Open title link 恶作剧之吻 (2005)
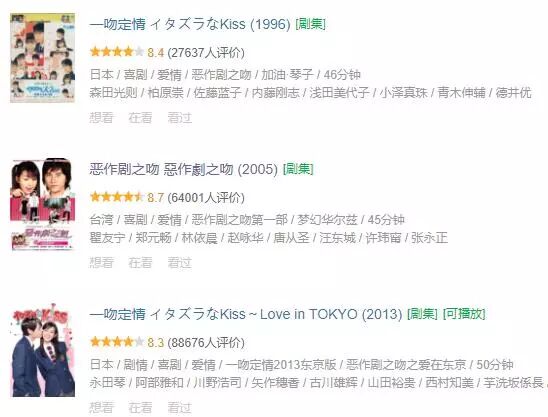The height and width of the screenshot is (417, 548). coord(183,169)
